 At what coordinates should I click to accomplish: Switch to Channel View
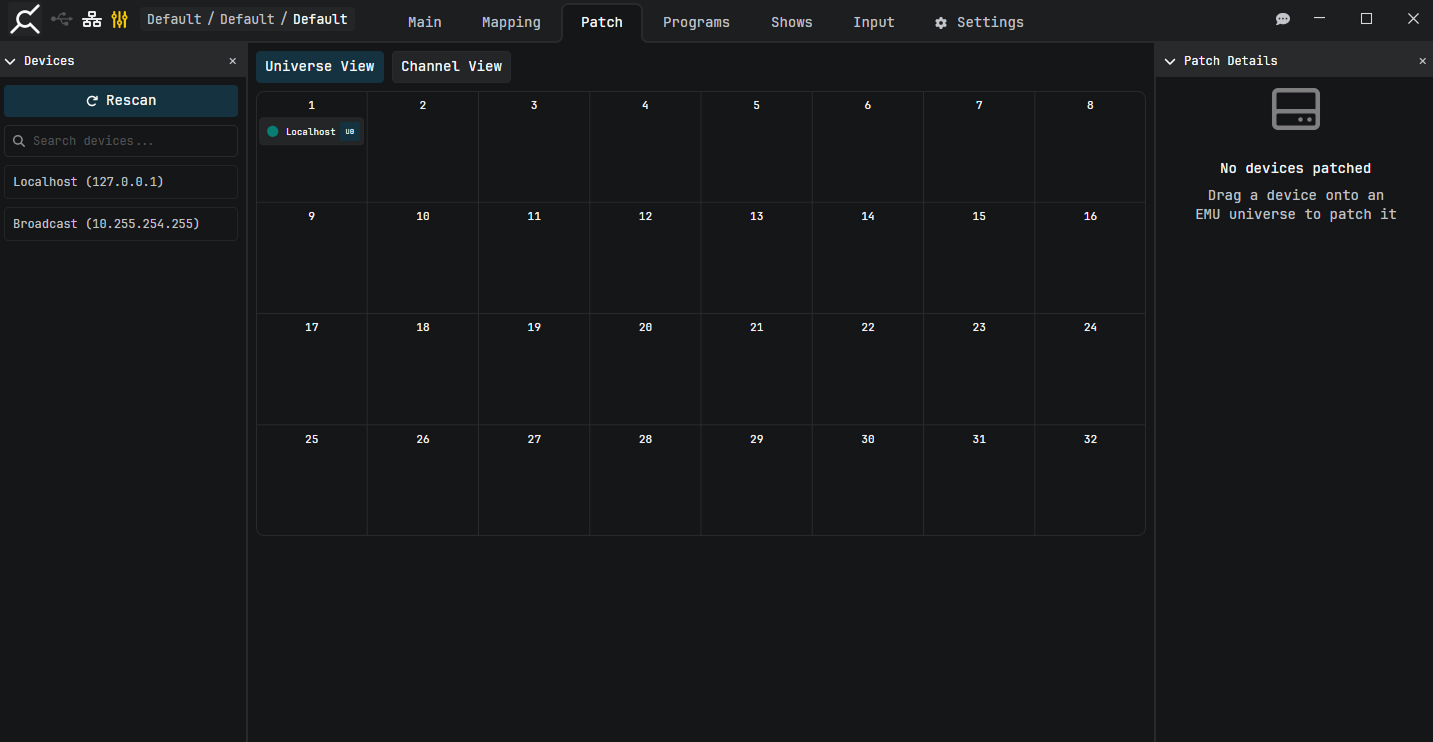point(452,67)
